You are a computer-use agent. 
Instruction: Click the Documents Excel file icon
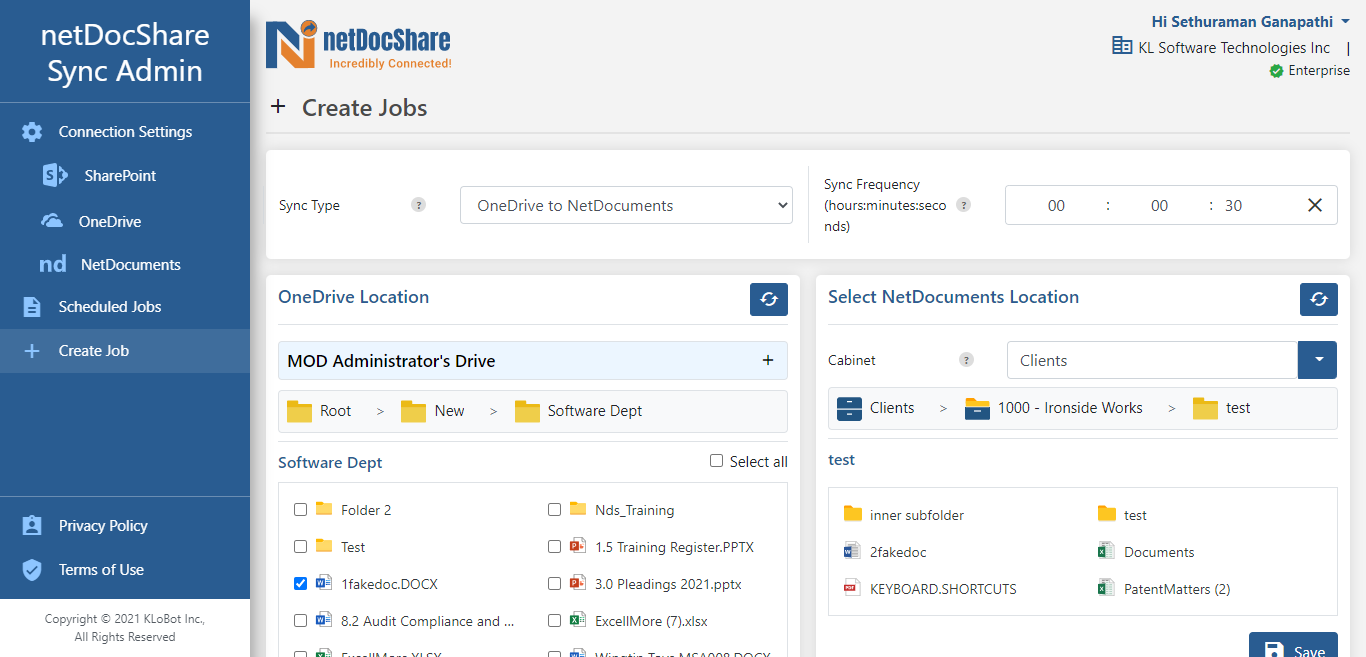click(1106, 551)
